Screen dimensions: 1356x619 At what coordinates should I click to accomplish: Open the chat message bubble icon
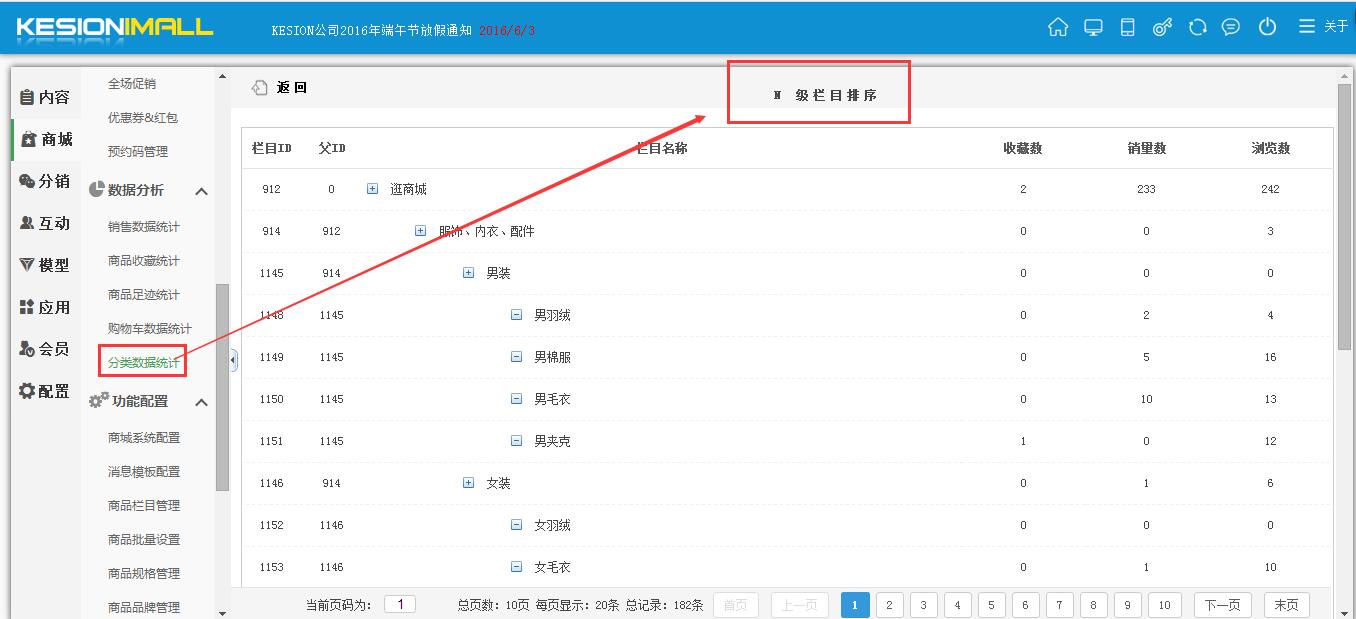pyautogui.click(x=1231, y=27)
